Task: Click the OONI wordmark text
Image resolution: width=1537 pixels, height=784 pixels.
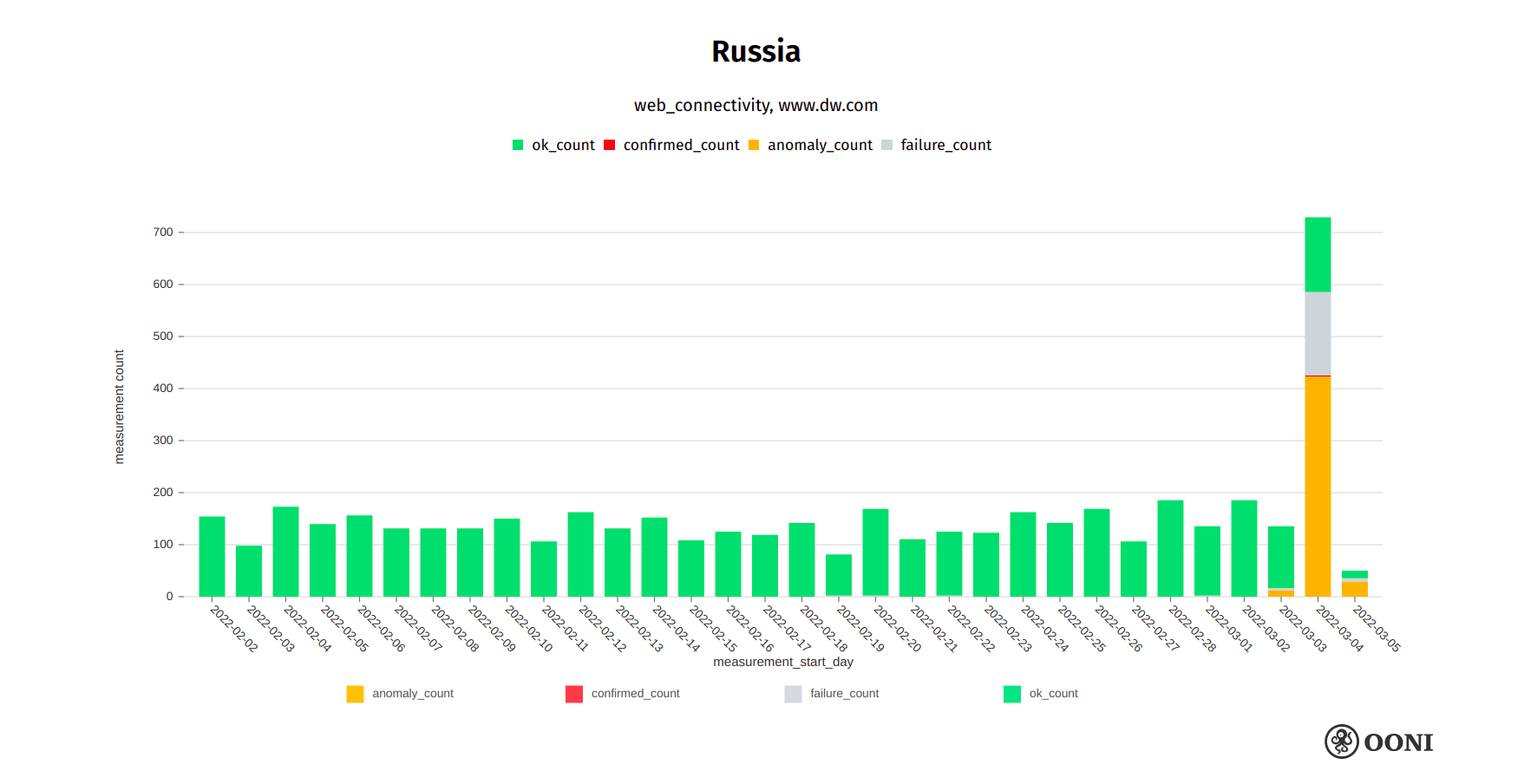Action: pos(1397,742)
